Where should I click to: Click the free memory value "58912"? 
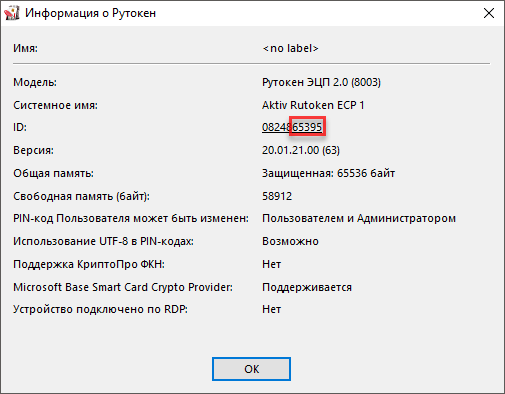[277, 196]
